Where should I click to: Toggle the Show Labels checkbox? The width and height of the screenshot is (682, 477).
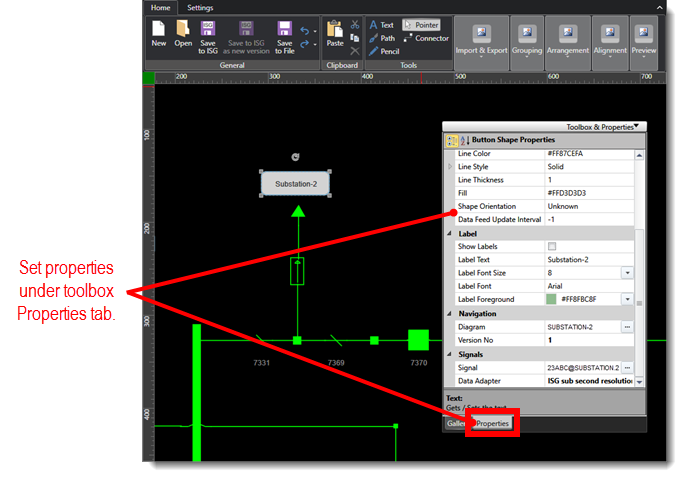click(552, 246)
